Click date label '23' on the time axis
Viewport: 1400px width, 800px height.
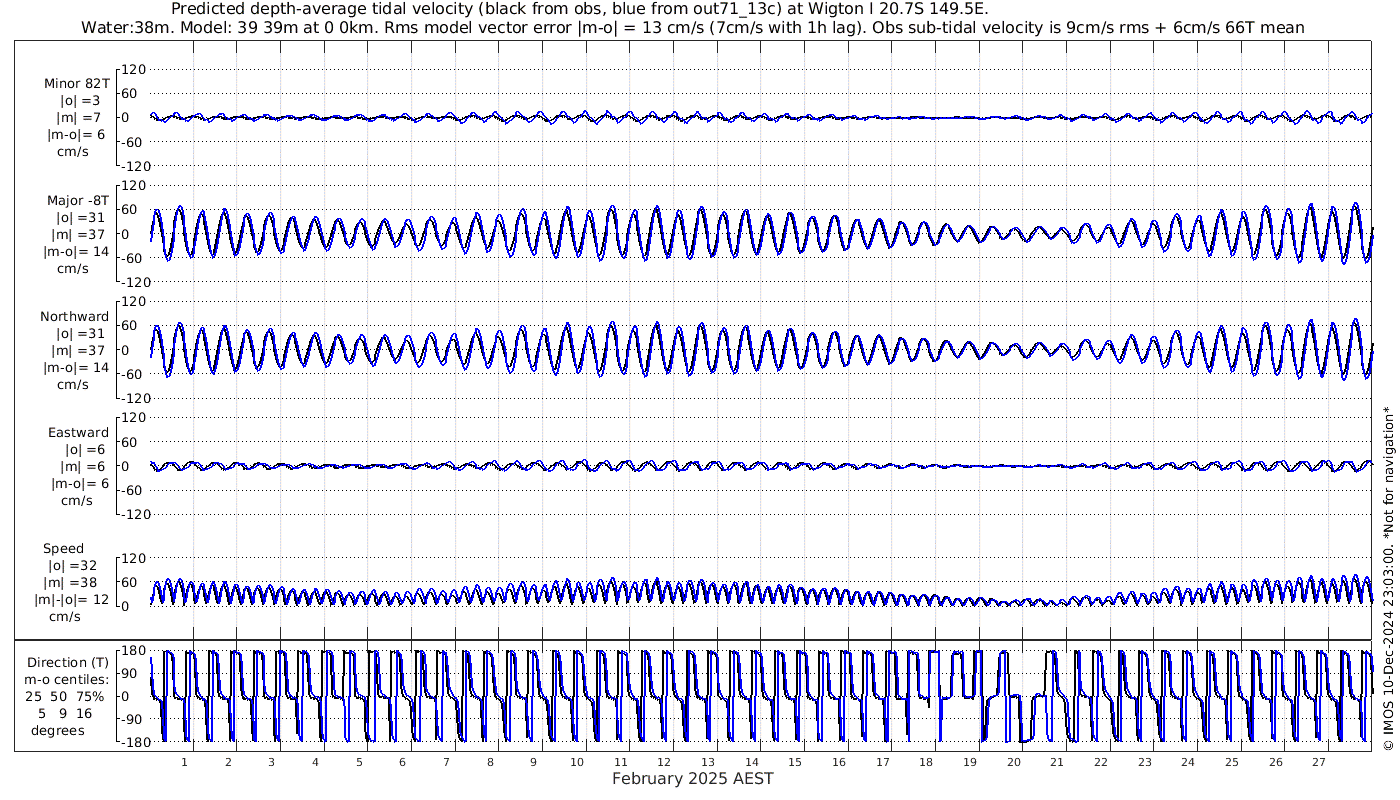(1145, 762)
